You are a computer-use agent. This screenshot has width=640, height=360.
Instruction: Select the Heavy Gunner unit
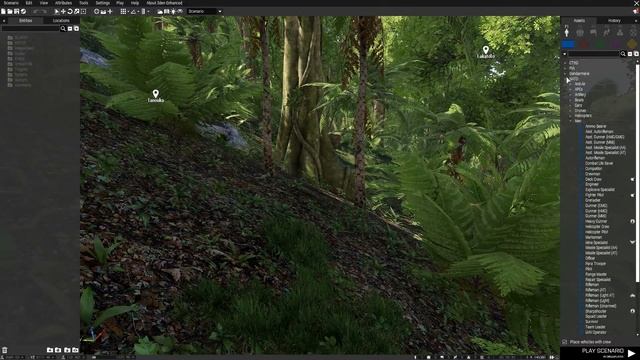[596, 221]
